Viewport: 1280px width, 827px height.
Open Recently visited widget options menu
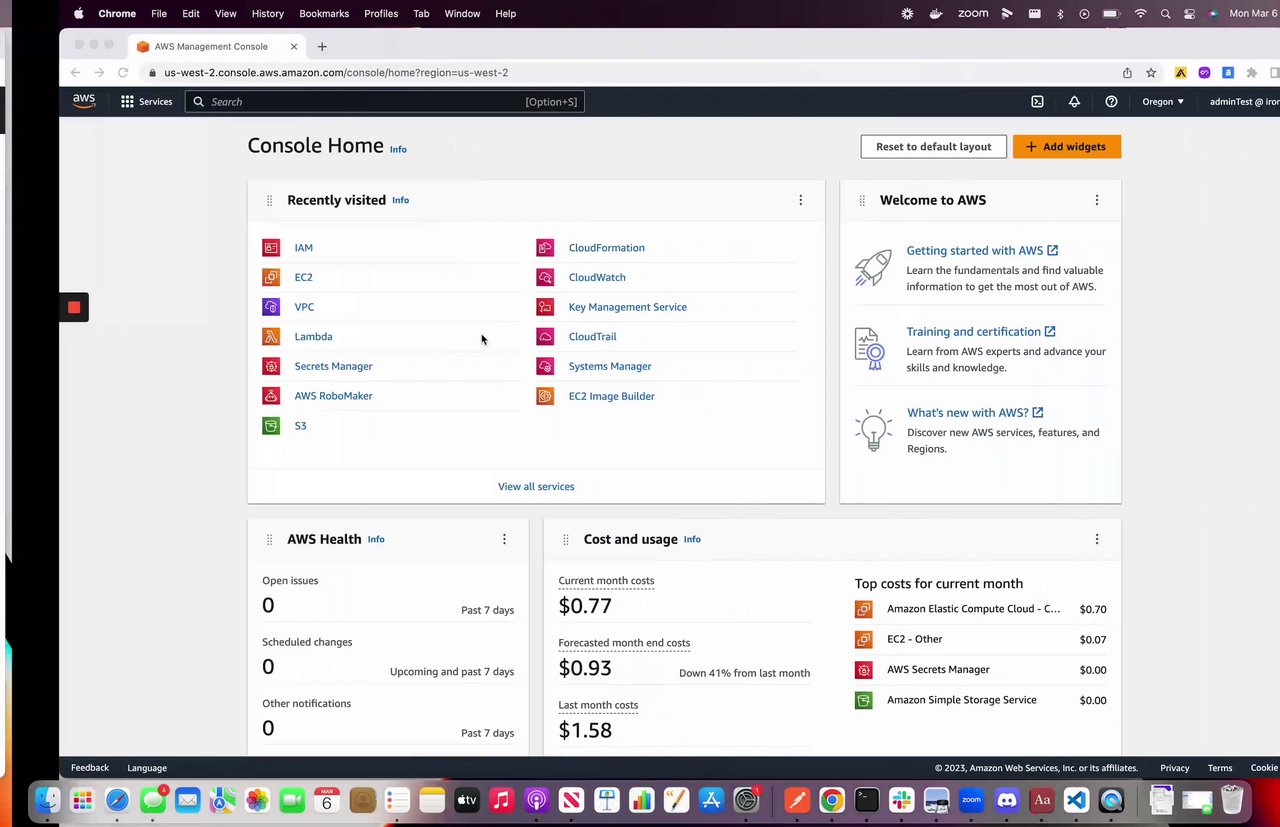800,200
